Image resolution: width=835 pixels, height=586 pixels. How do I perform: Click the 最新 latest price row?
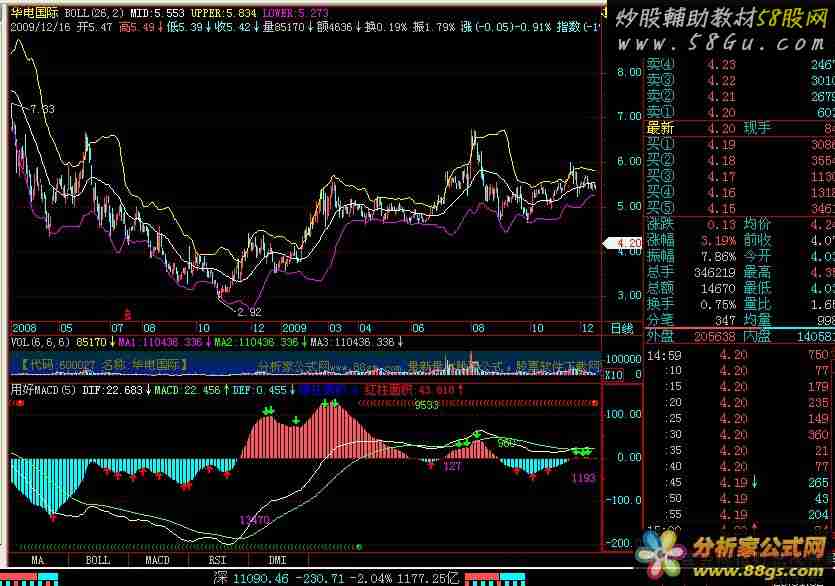coord(740,128)
